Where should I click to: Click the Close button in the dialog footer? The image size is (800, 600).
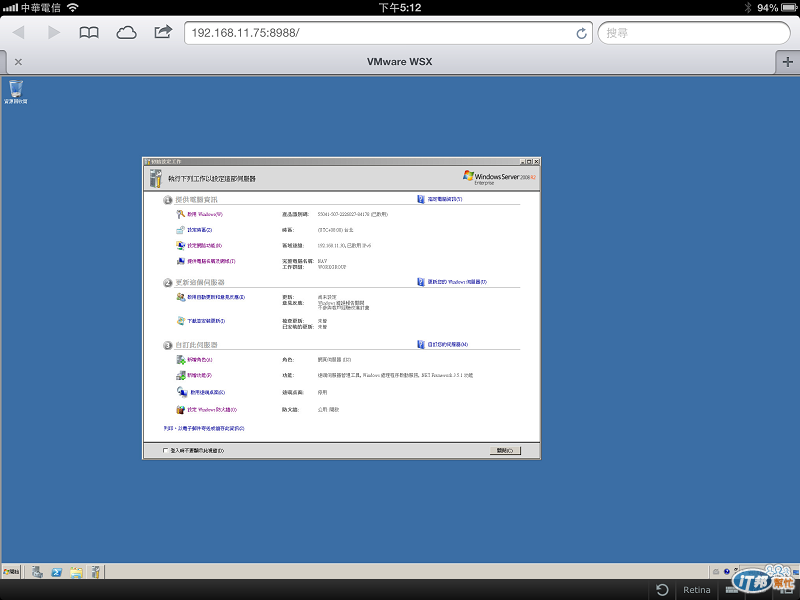(x=505, y=451)
